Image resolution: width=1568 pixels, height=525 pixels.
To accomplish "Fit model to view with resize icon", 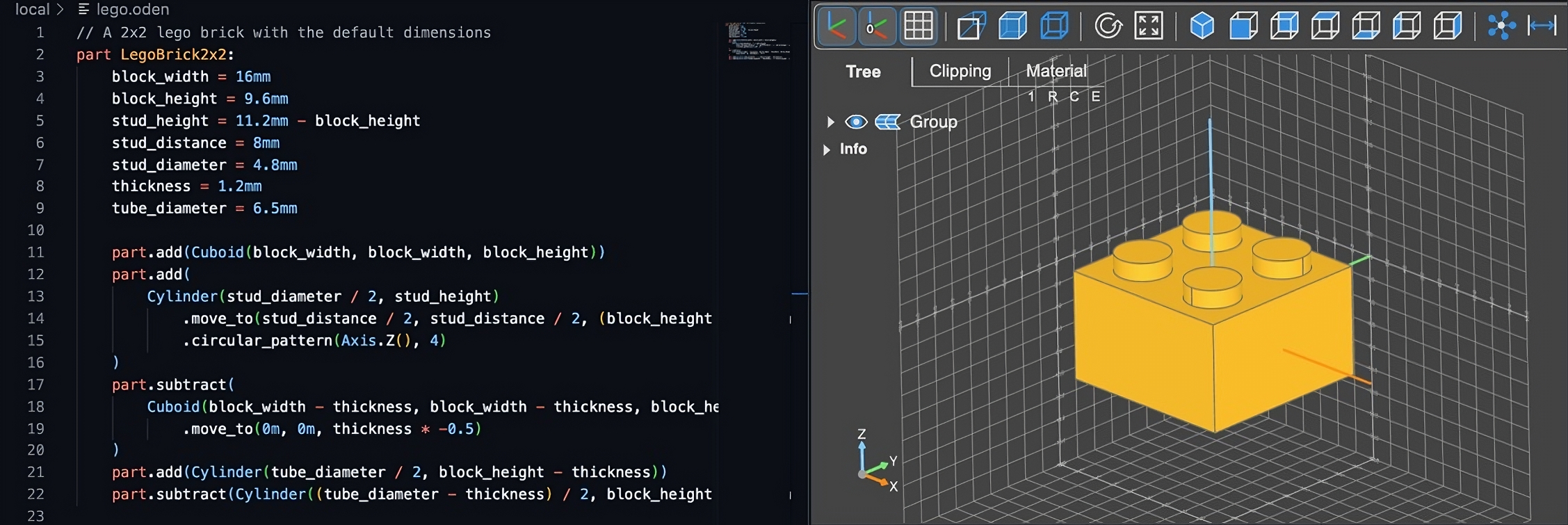I will 1149,26.
